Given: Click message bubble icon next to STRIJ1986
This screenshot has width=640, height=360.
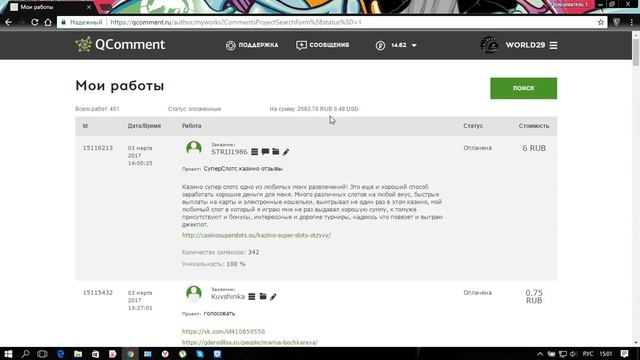Looking at the screenshot, I should (265, 152).
